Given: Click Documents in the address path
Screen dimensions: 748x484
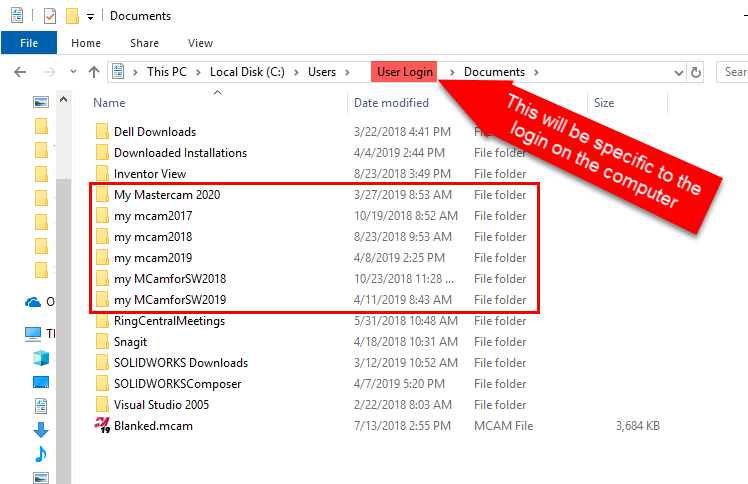Looking at the screenshot, I should point(494,72).
